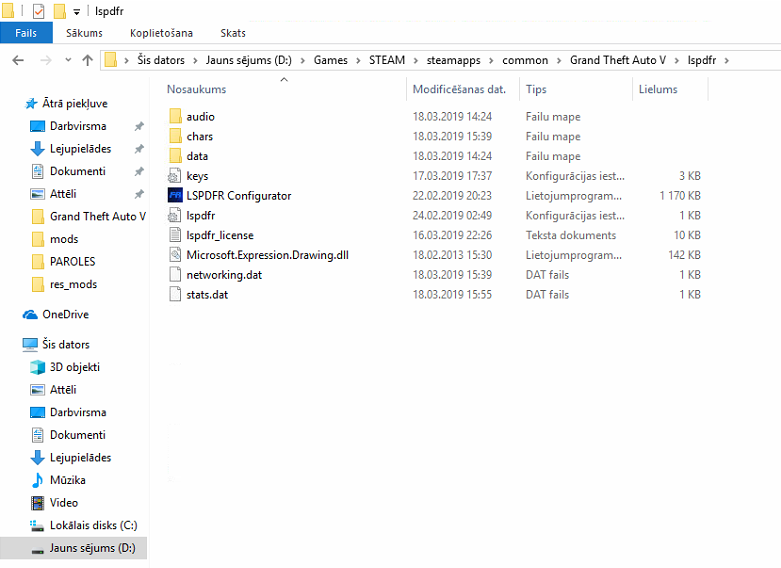
Task: Click the Properties checkmark icon in title bar
Action: (x=38, y=11)
